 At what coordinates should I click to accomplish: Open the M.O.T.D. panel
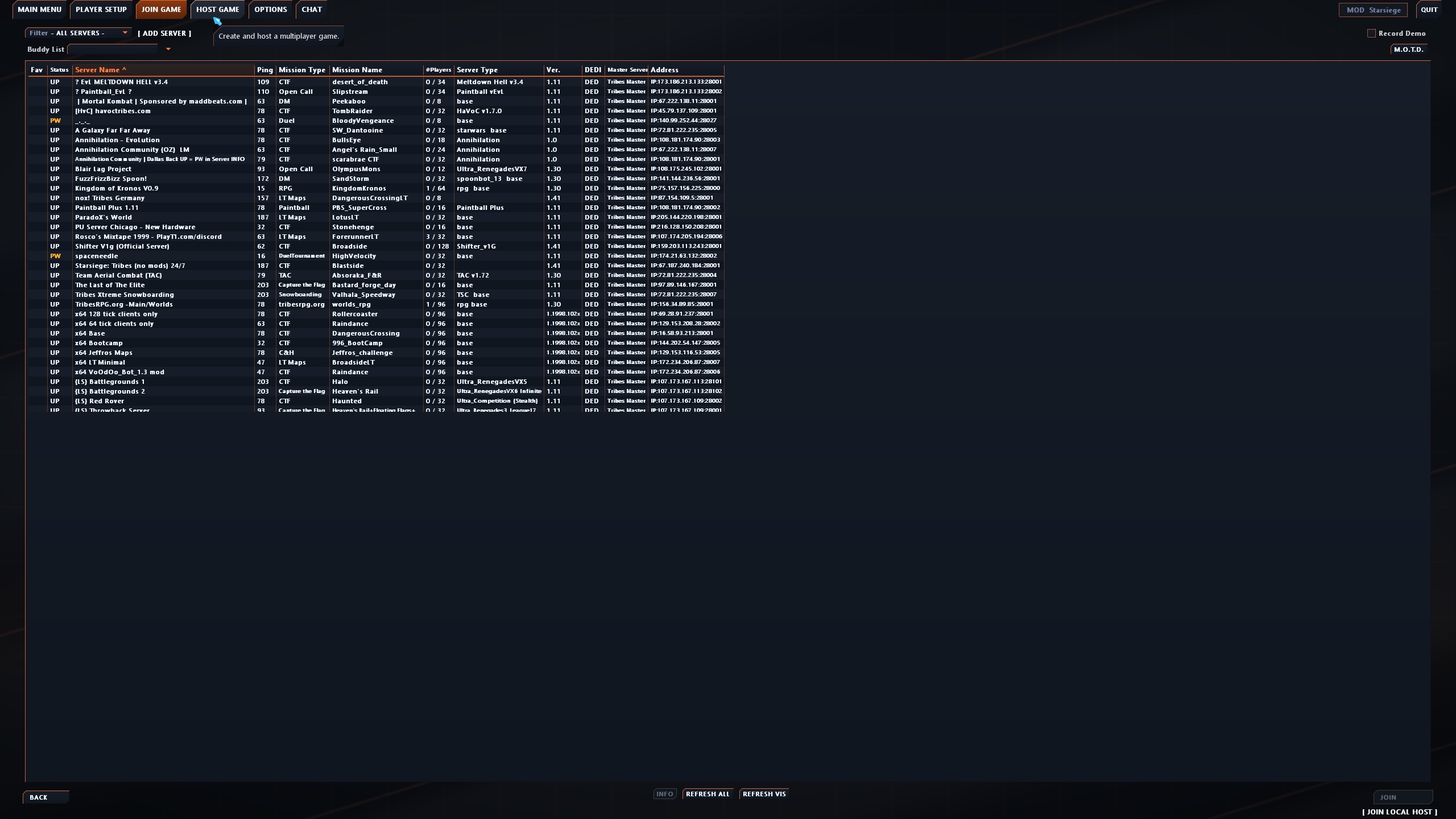click(x=1408, y=49)
